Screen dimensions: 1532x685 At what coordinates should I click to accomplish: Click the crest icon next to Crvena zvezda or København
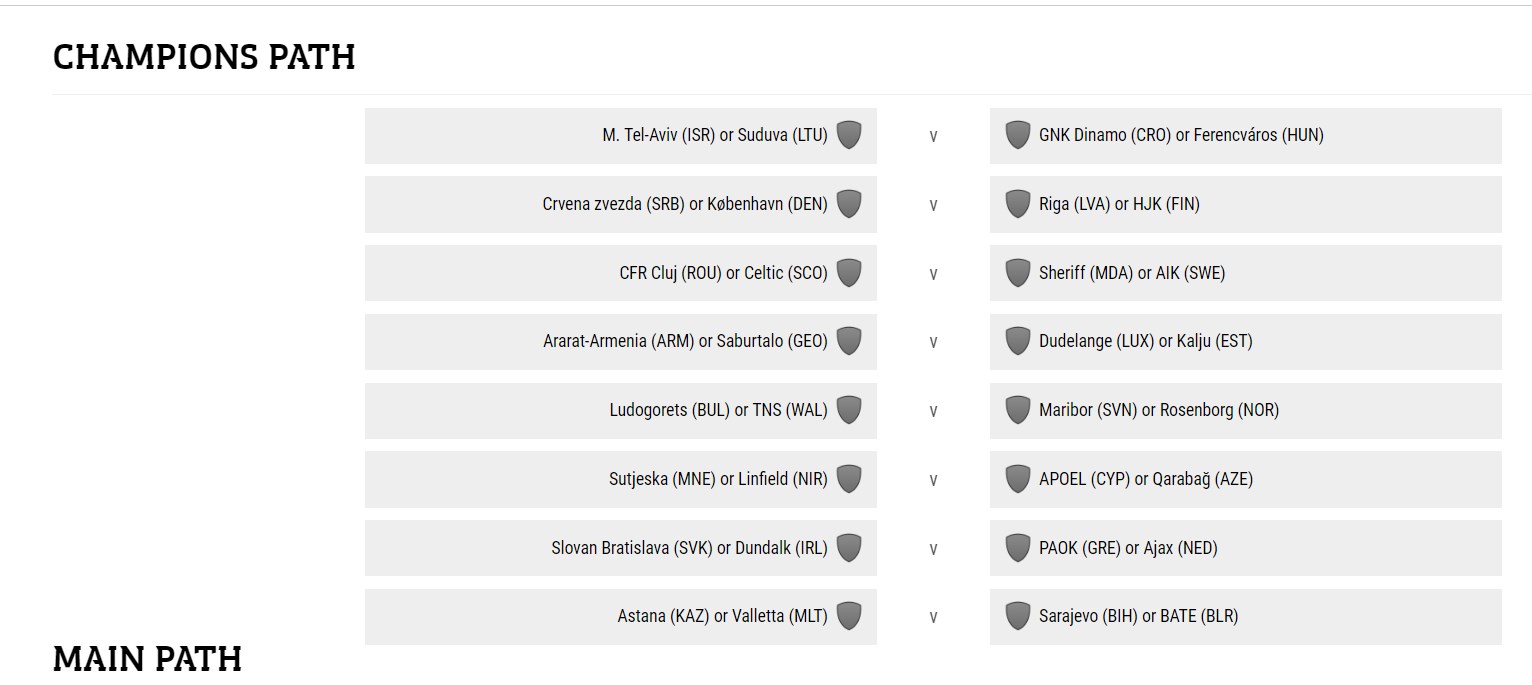(x=849, y=204)
